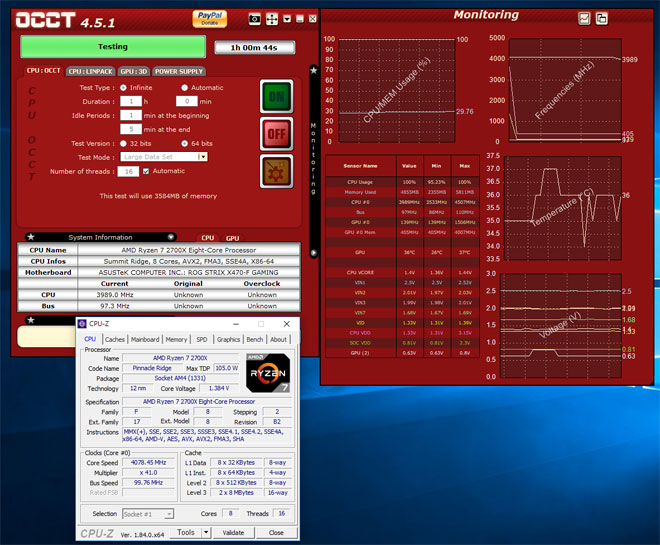Stop the test with the red OFF button

277,134
